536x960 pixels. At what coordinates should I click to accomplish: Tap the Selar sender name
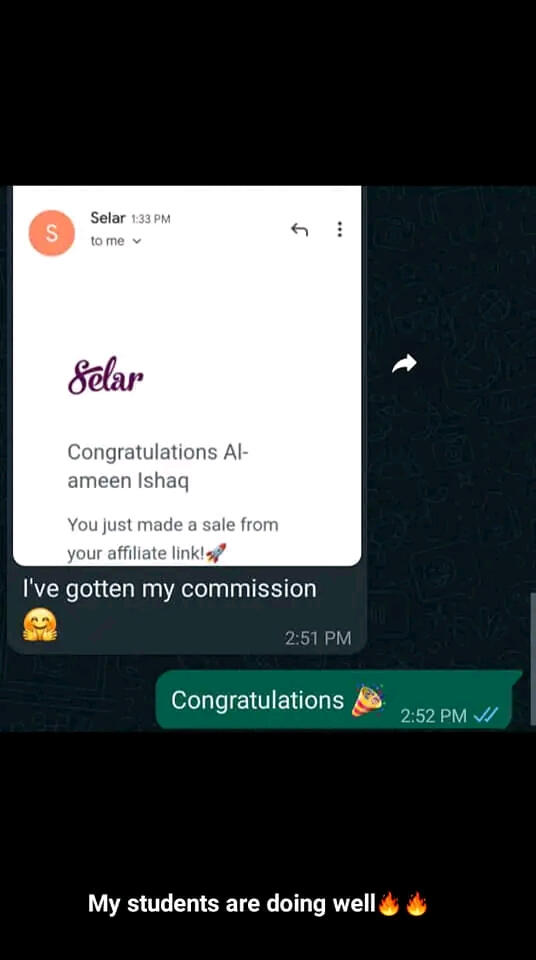108,217
